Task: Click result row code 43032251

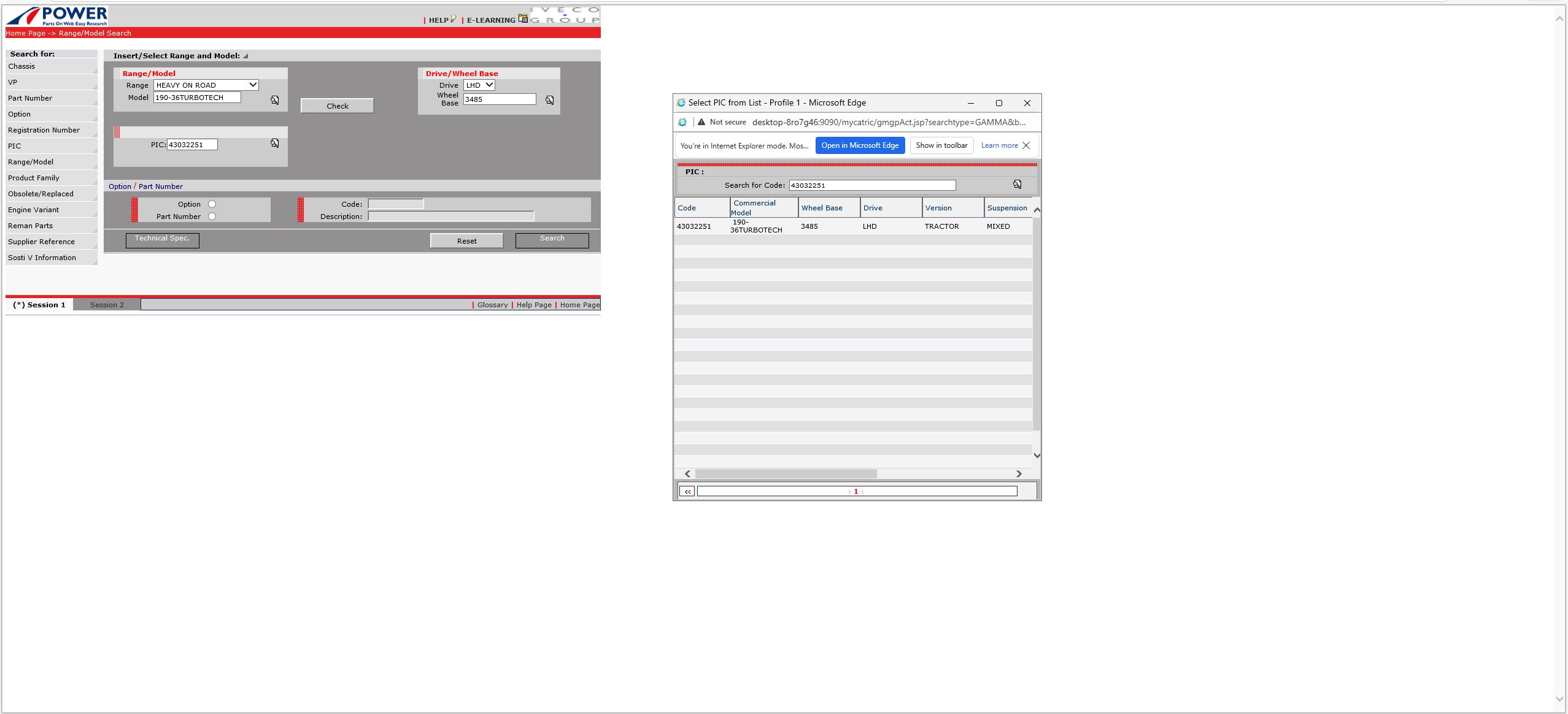Action: [693, 226]
